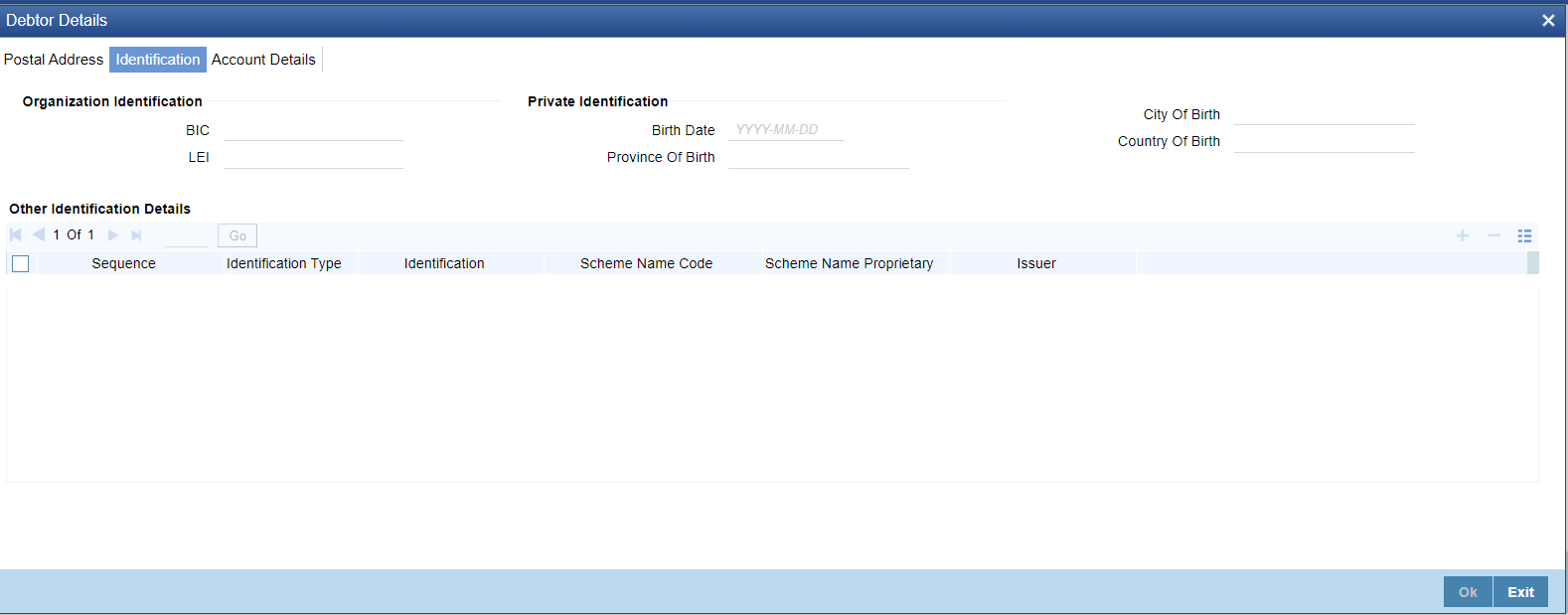Click the Scheme Name Proprietary column header
Viewport: 1568px width, 615px height.
(x=850, y=263)
